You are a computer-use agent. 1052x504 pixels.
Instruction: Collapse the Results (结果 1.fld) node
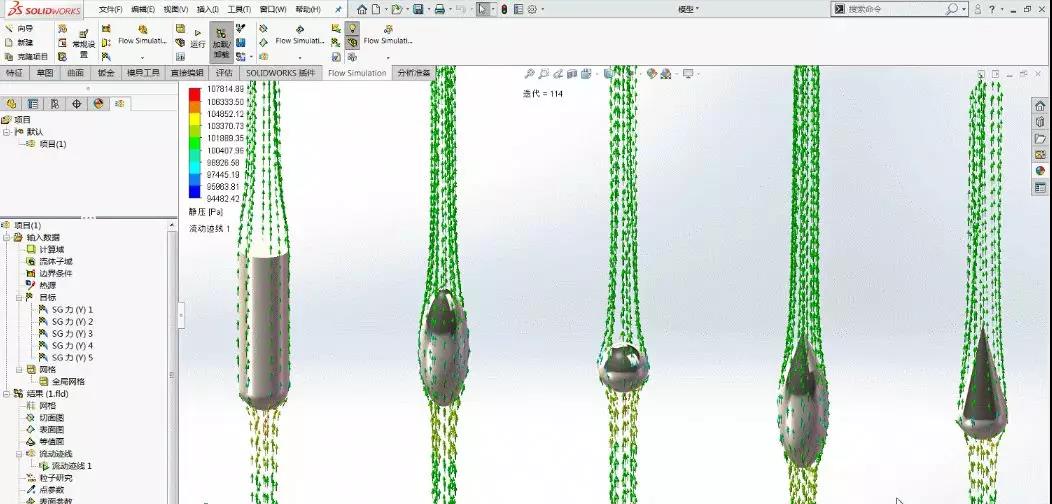(5, 393)
